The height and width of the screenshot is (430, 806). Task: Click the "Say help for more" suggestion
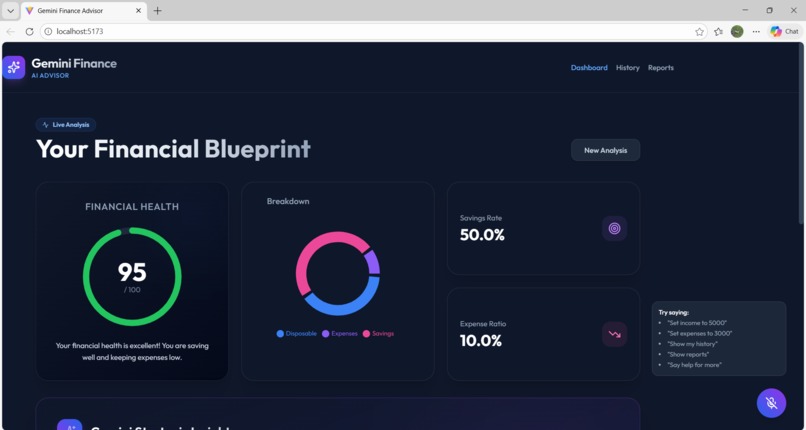[x=694, y=365]
